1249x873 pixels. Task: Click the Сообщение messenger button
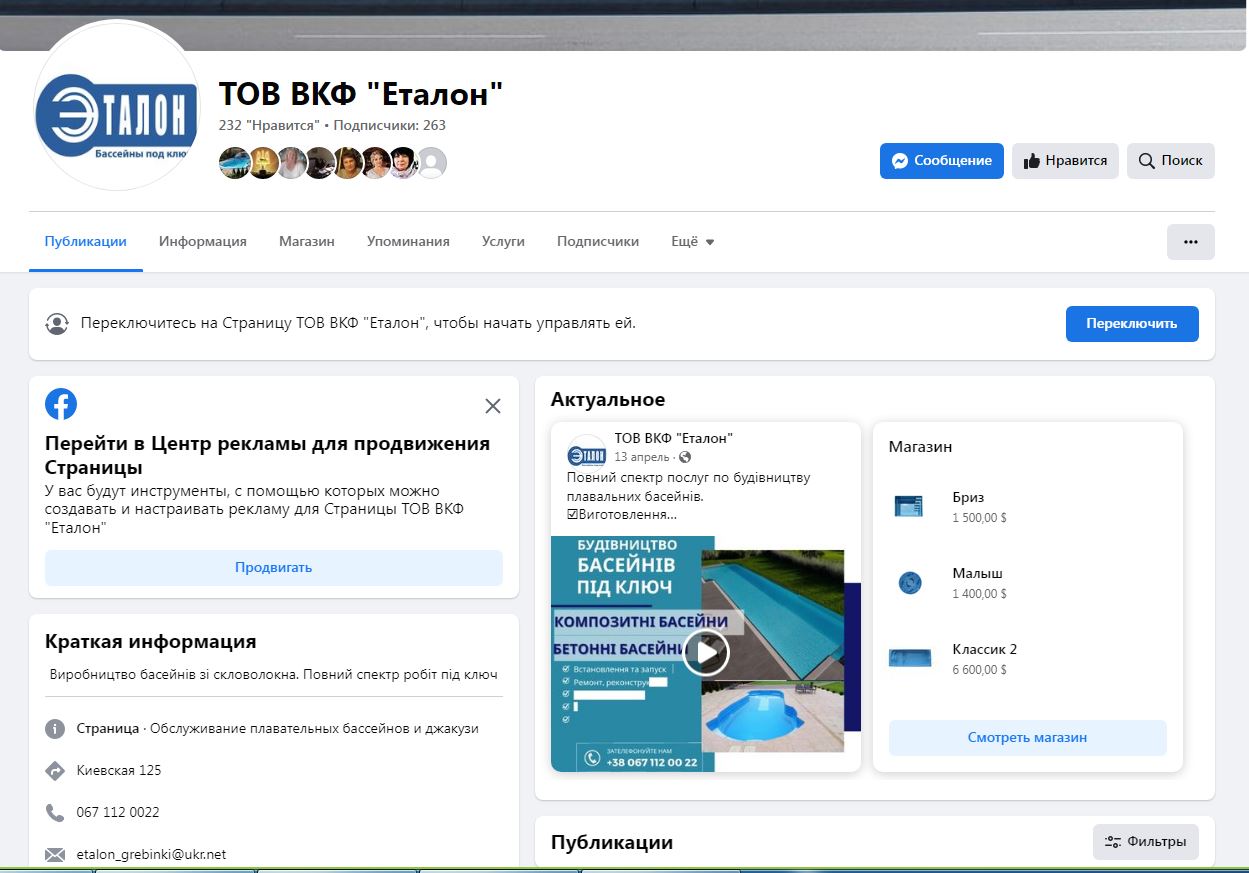[x=941, y=161]
